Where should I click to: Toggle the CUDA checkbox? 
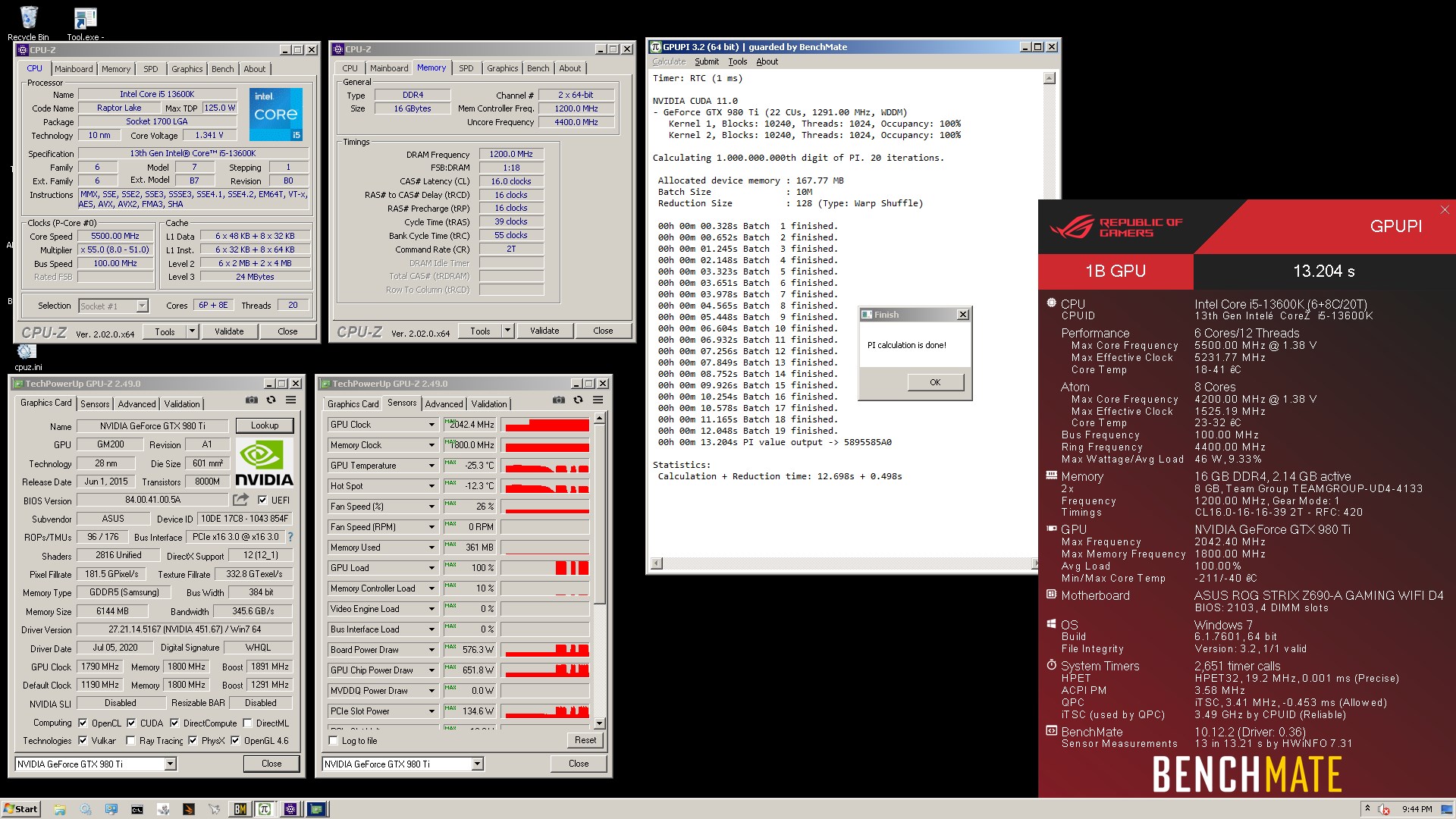131,723
